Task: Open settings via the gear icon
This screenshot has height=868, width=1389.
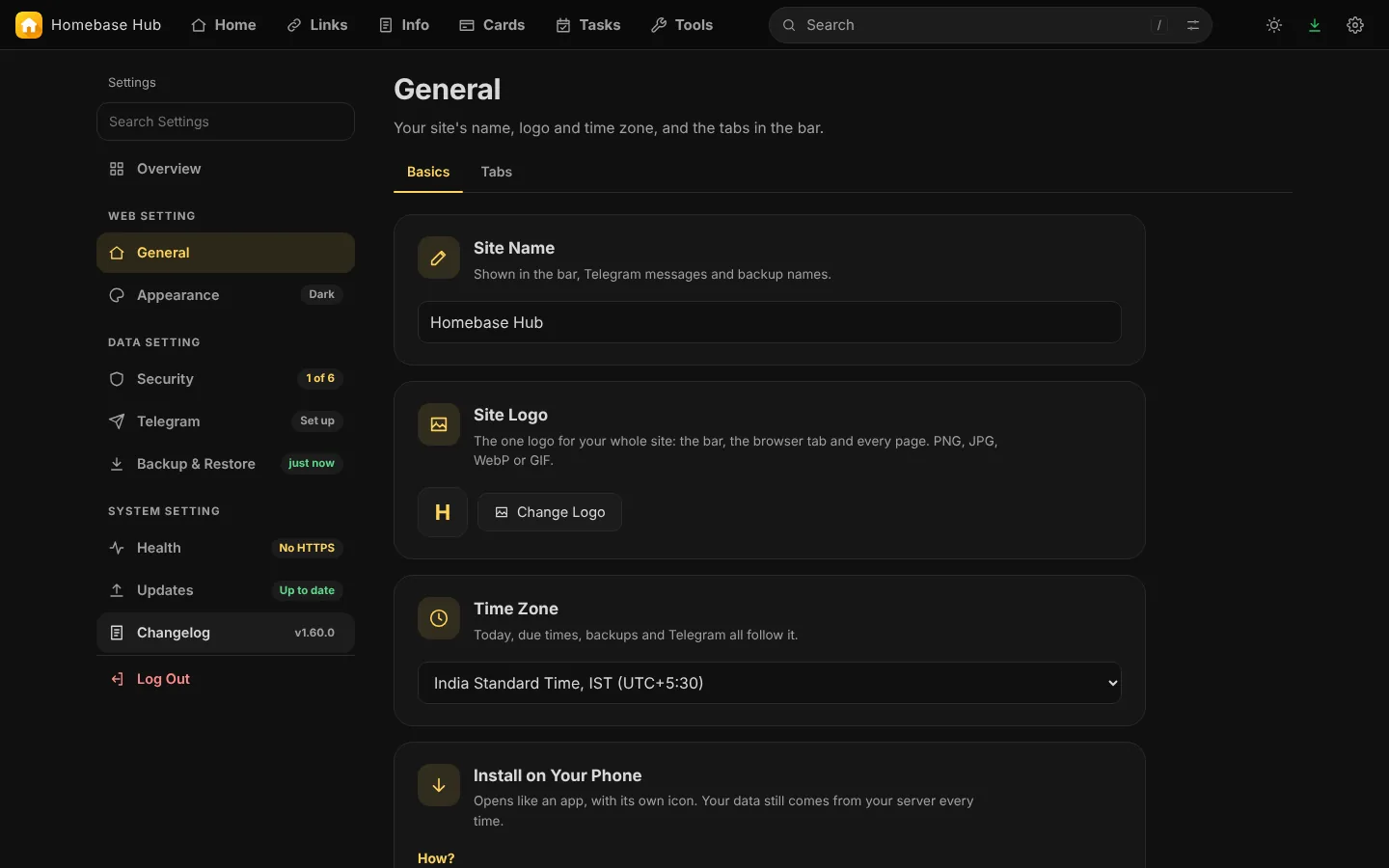Action: (x=1355, y=25)
